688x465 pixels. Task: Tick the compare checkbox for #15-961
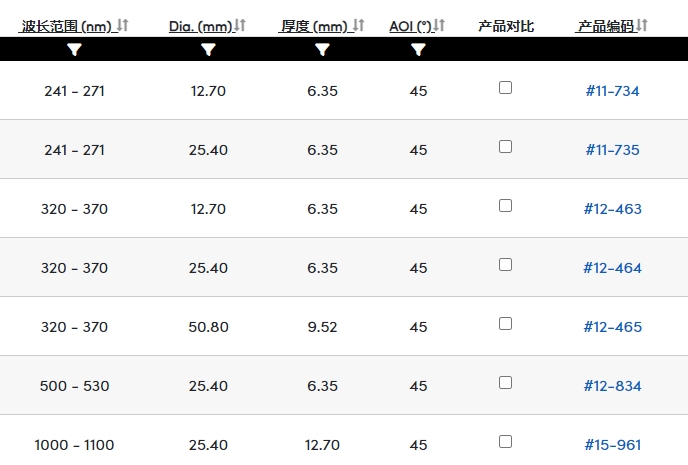click(x=505, y=442)
